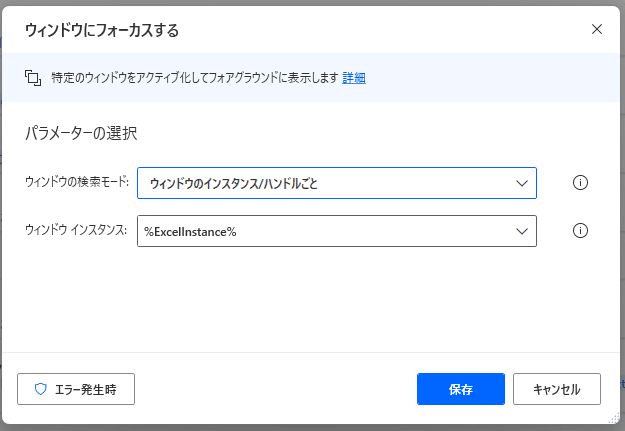Click info icon beside ウィンドウの検索モード dropdown
Screen dimensions: 625x431
(x=580, y=183)
